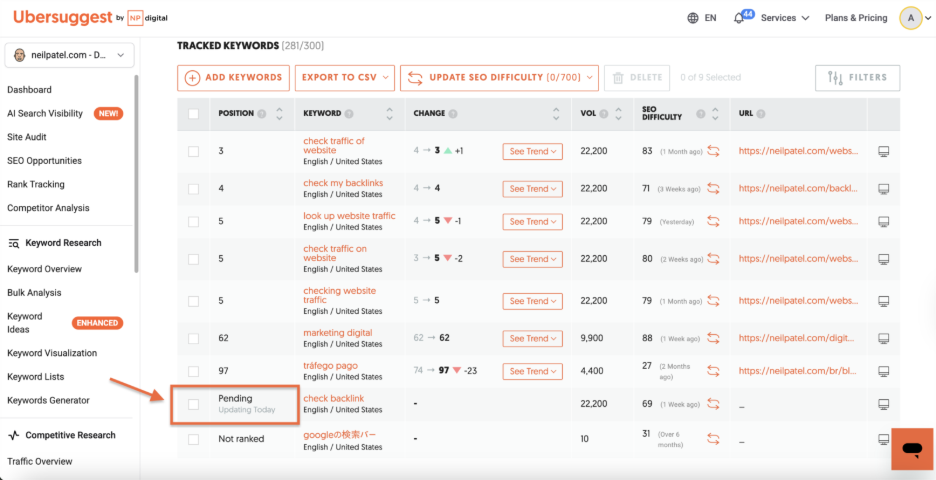Select checkbox for check traffic on website

(193, 259)
